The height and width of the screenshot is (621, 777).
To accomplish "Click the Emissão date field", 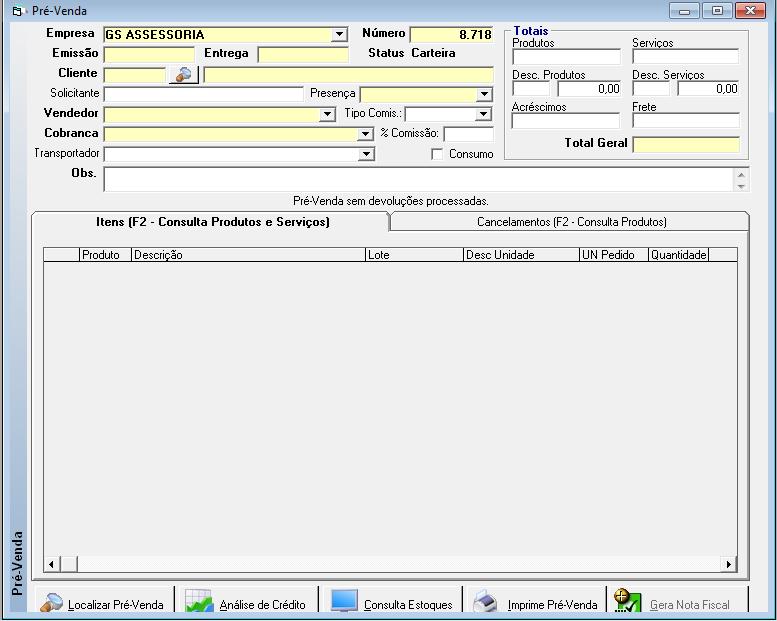I will (x=149, y=54).
